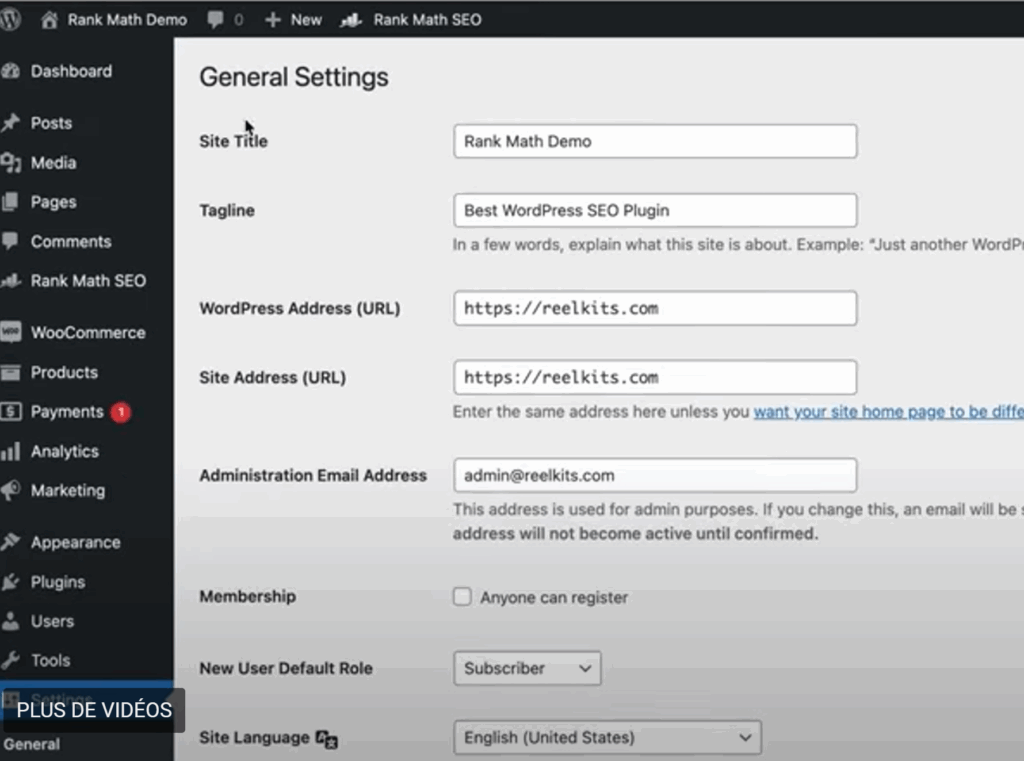This screenshot has height=761, width=1024.
Task: Click the Site Address URL field
Action: 655,377
